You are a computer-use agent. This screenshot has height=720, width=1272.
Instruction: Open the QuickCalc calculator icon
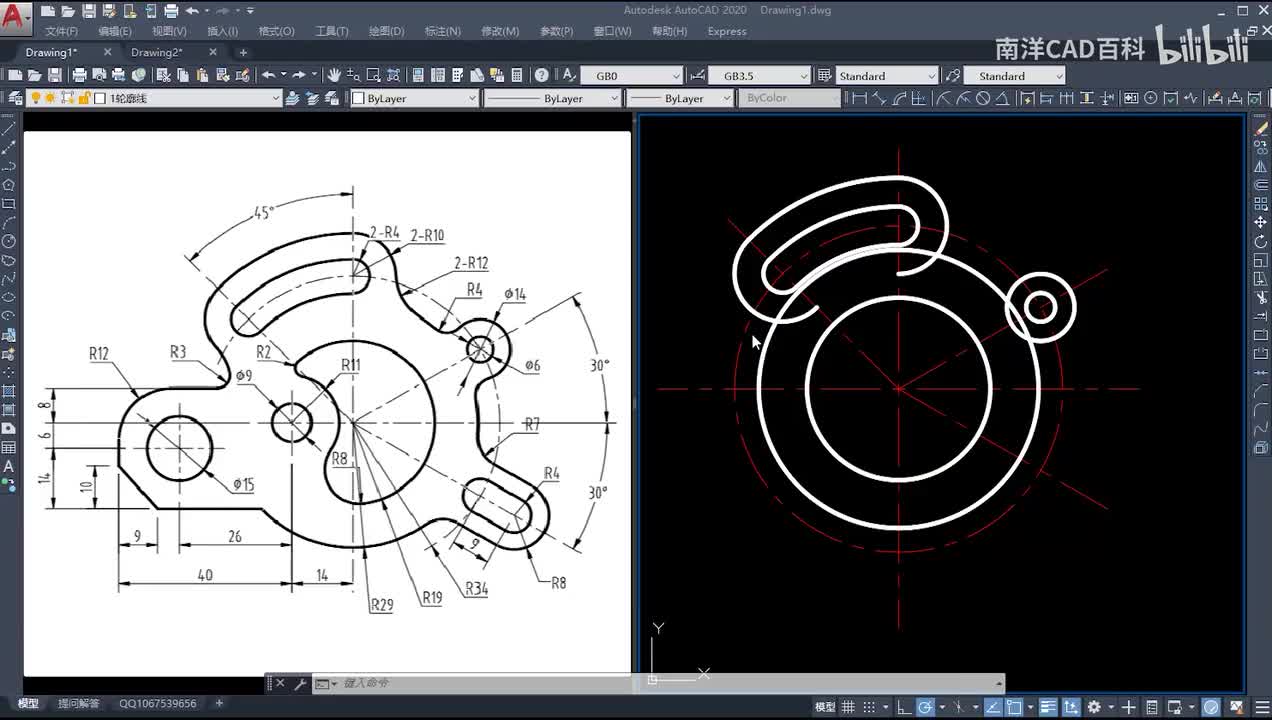(517, 75)
